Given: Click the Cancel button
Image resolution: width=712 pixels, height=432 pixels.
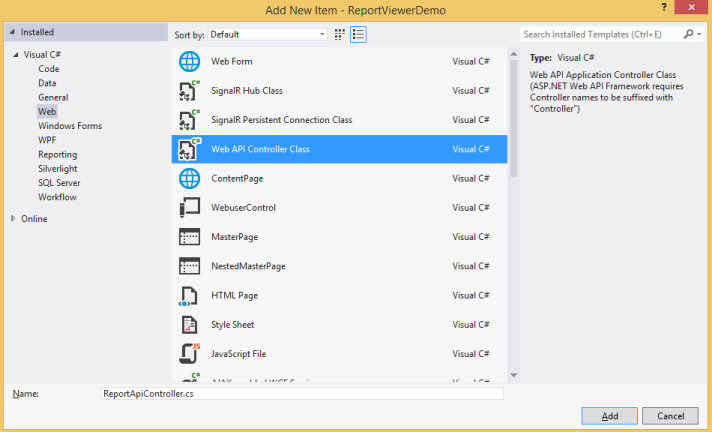Looking at the screenshot, I should coord(670,416).
